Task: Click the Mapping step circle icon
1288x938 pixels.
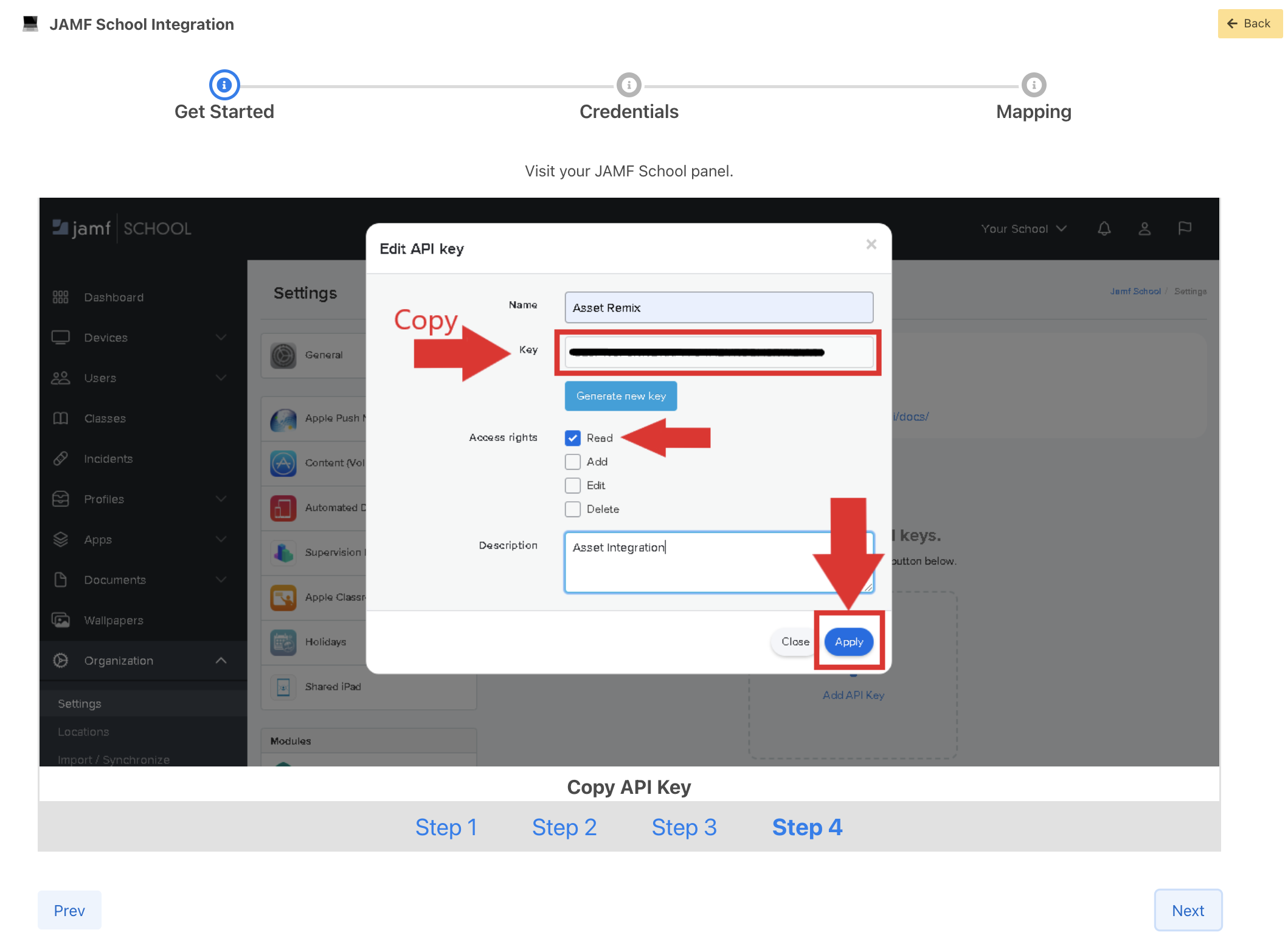Action: (1033, 85)
